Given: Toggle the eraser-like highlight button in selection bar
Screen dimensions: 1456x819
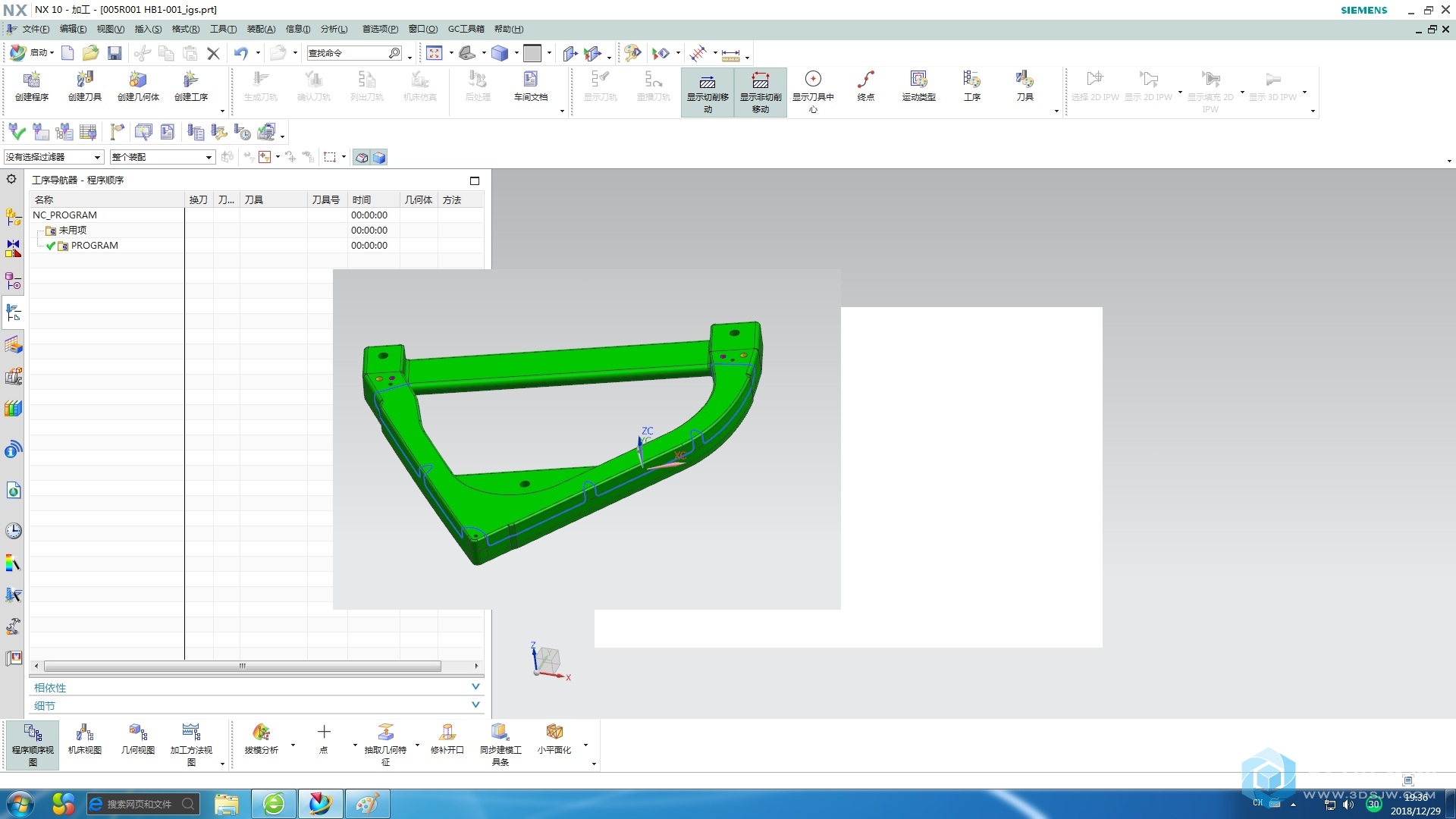Looking at the screenshot, I should (362, 157).
